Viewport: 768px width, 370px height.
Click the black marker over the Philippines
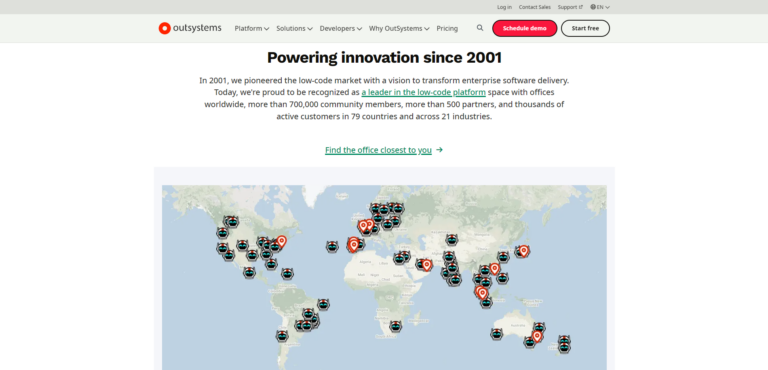click(x=502, y=278)
